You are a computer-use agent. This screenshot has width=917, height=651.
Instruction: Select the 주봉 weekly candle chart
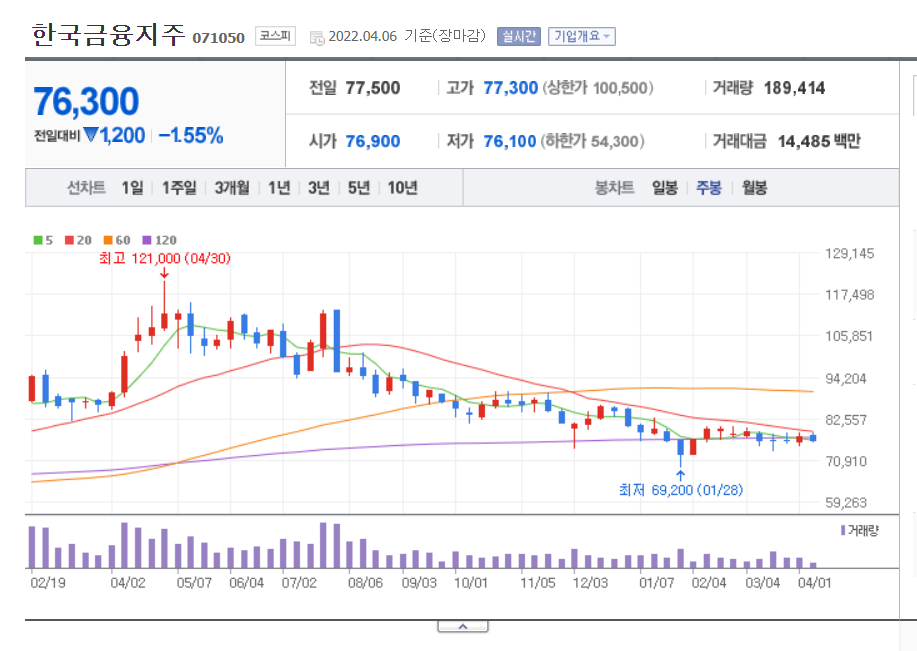(x=709, y=188)
